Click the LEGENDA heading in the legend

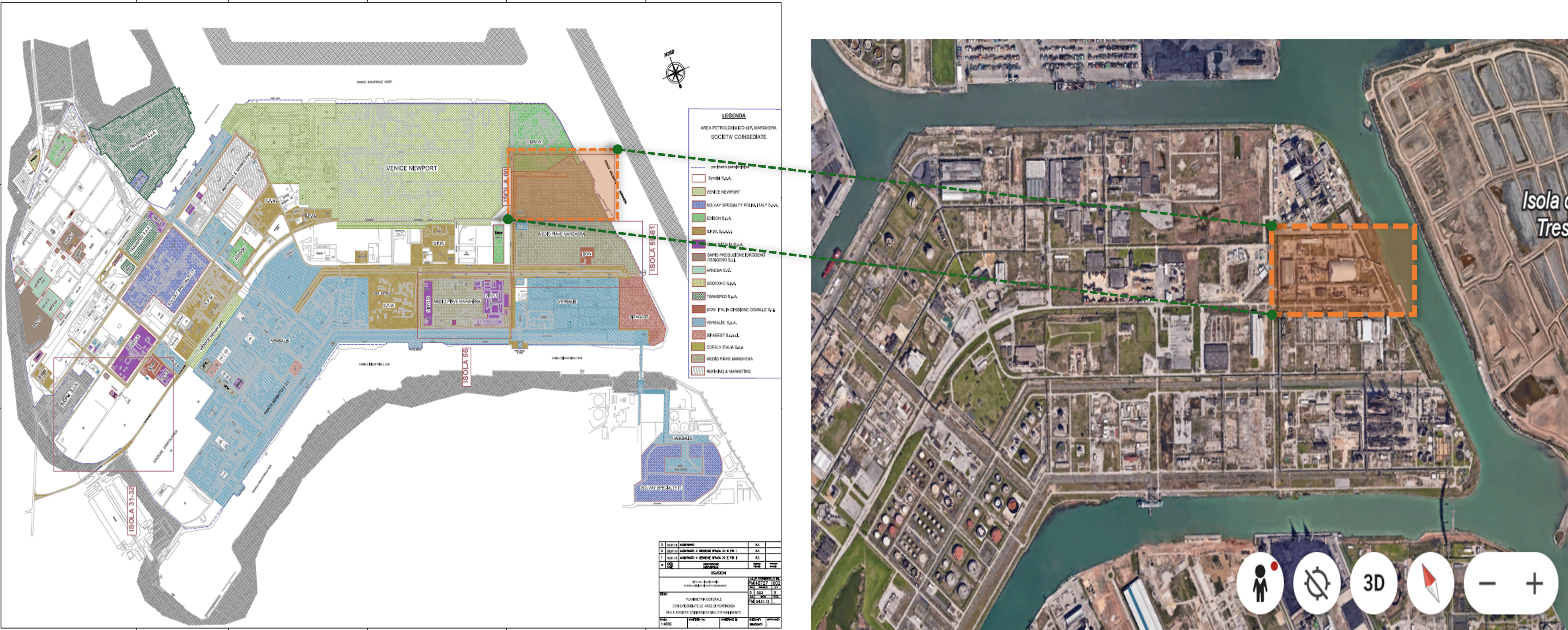734,116
